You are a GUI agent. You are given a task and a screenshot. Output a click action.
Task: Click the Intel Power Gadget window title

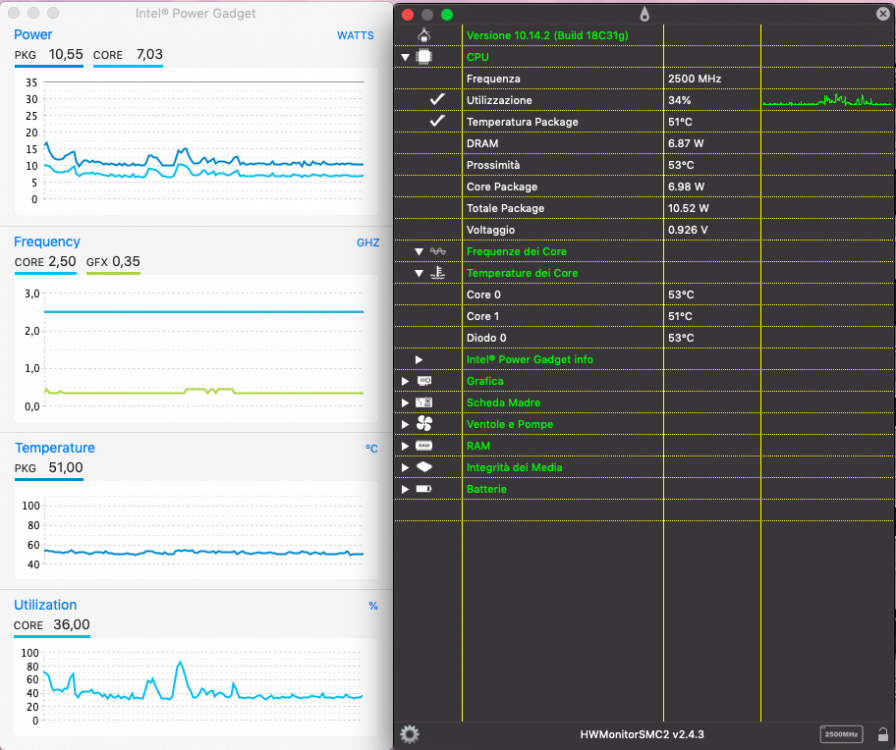pos(195,13)
